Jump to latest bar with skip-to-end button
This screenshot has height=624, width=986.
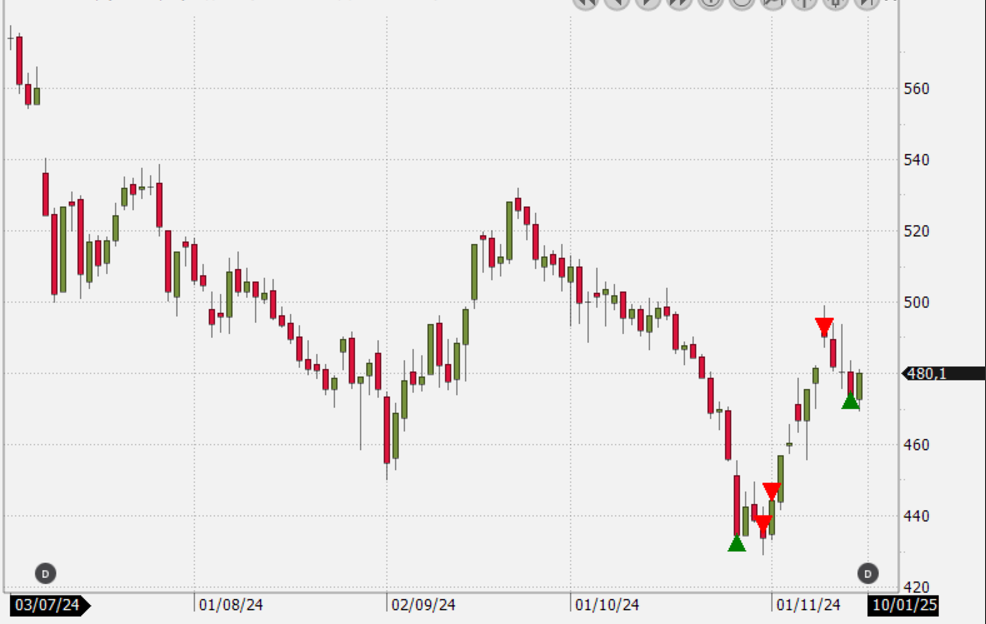click(866, 3)
